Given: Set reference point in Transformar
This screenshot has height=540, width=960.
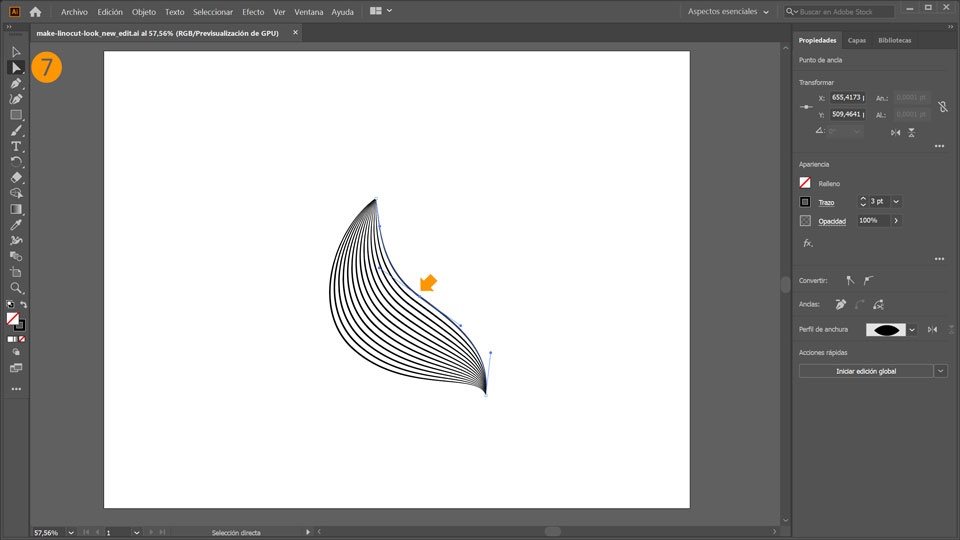Looking at the screenshot, I should [x=806, y=107].
